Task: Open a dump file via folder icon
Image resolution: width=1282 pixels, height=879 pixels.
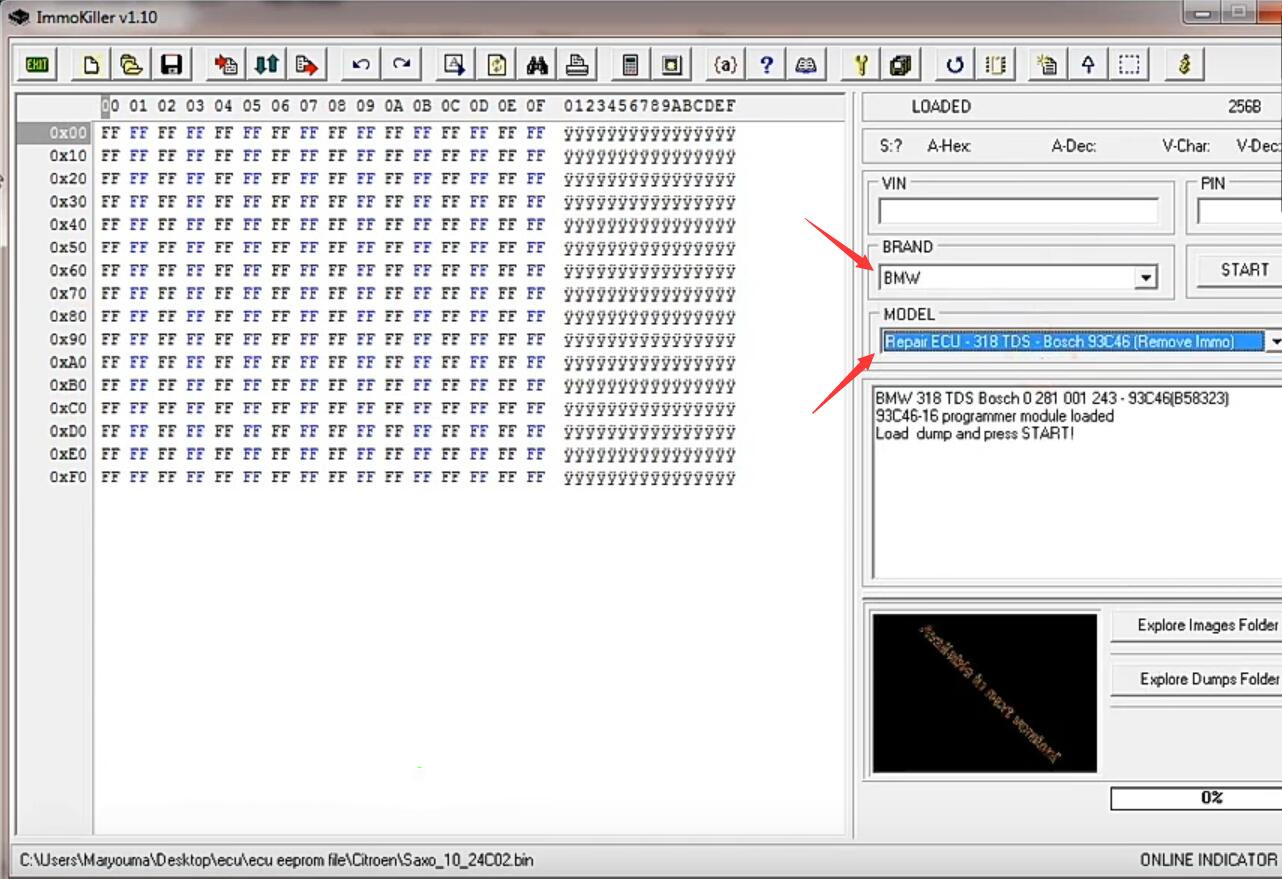Action: [x=131, y=65]
